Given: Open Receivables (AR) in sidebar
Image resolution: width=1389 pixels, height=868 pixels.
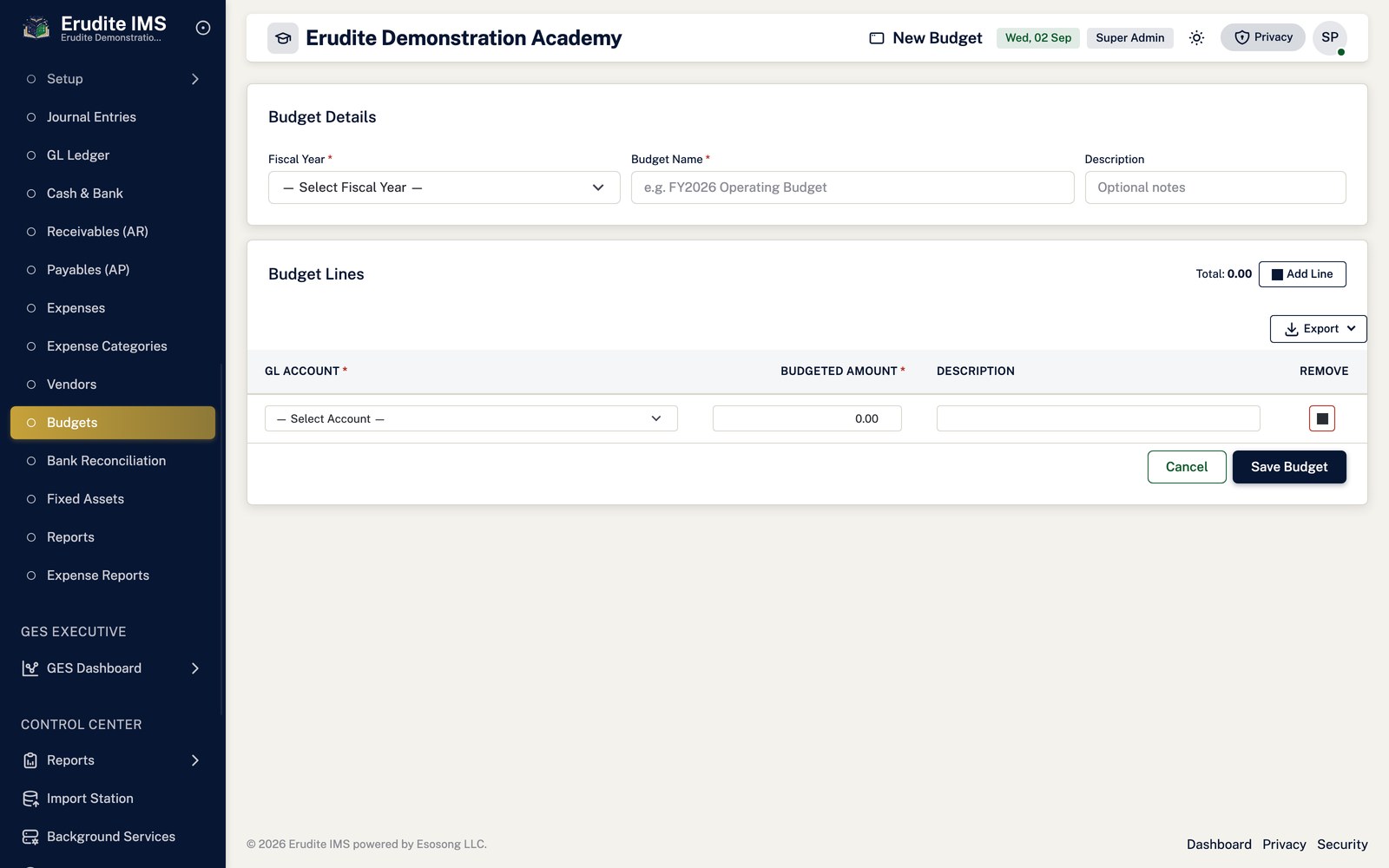Looking at the screenshot, I should pos(113,232).
